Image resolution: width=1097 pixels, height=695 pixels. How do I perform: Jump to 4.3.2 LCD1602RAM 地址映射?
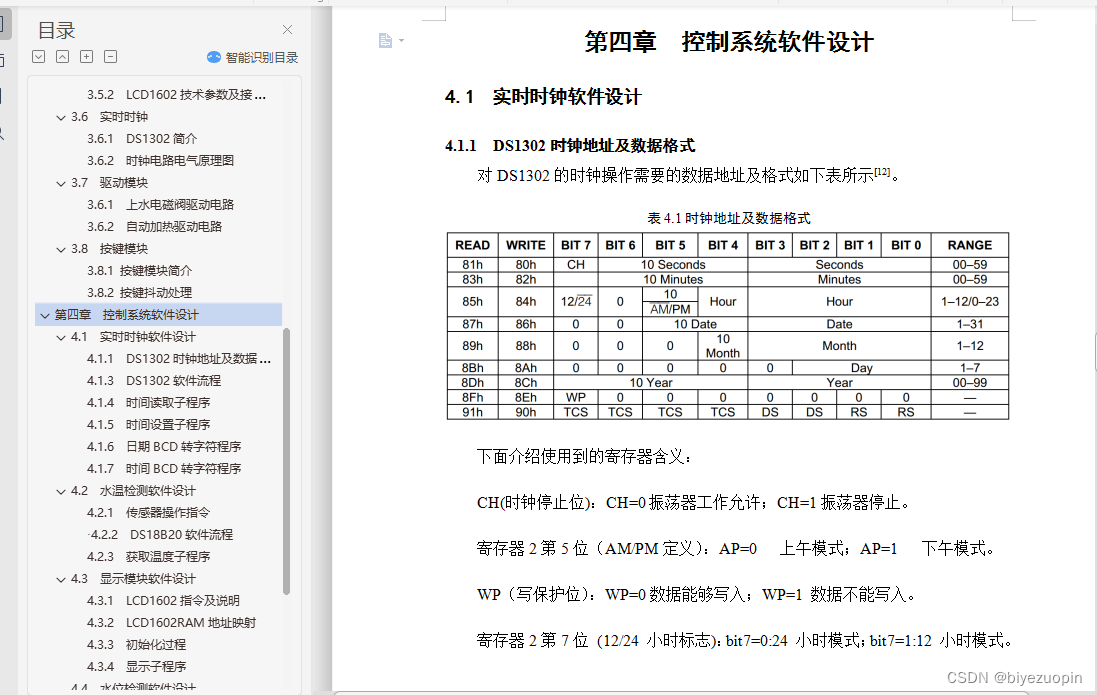click(171, 622)
